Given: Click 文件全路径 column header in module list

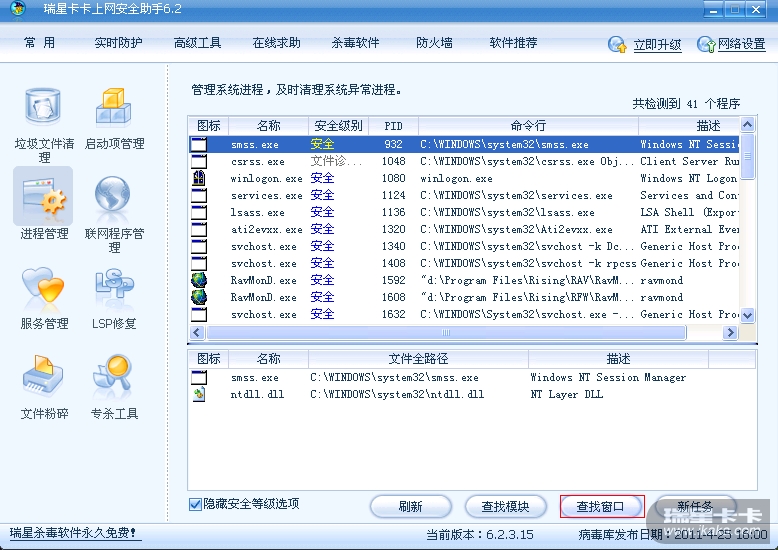Looking at the screenshot, I should coord(418,359).
